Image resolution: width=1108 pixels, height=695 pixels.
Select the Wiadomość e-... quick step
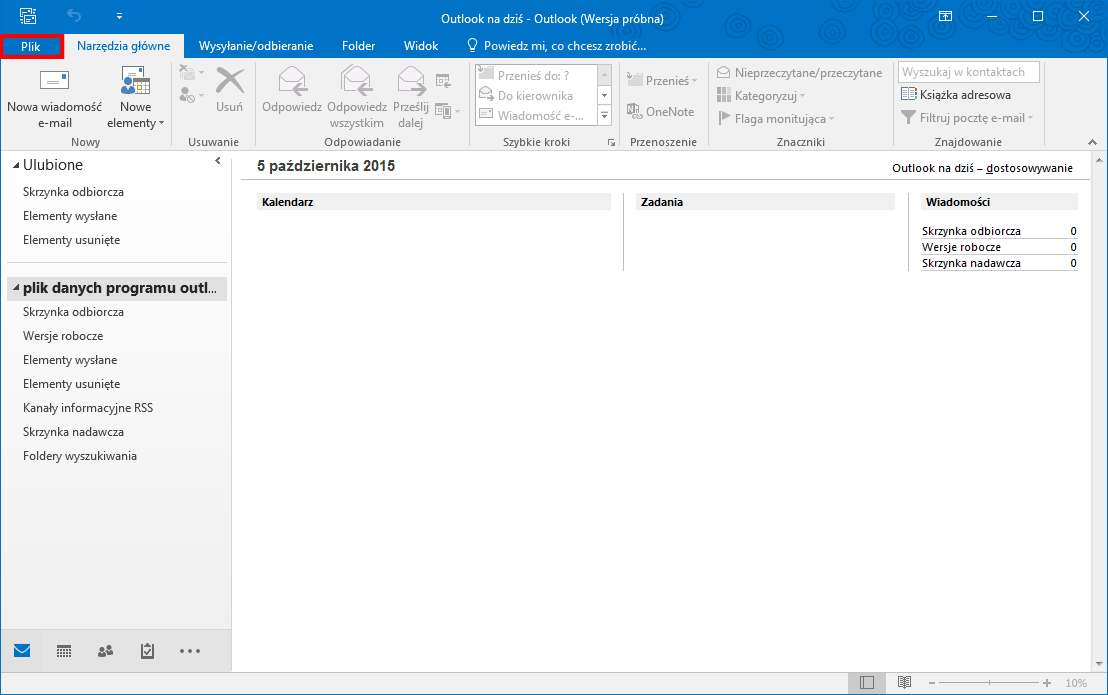tap(536, 115)
